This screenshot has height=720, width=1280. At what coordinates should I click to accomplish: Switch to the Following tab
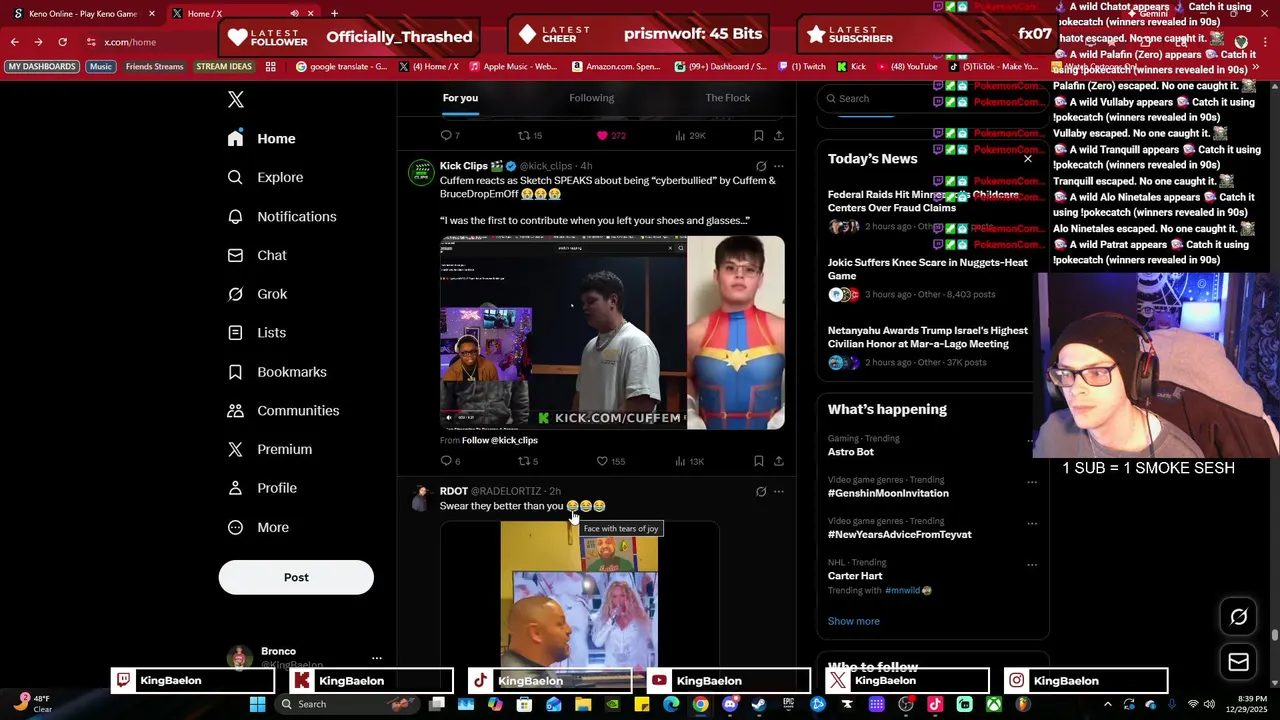pyautogui.click(x=592, y=98)
